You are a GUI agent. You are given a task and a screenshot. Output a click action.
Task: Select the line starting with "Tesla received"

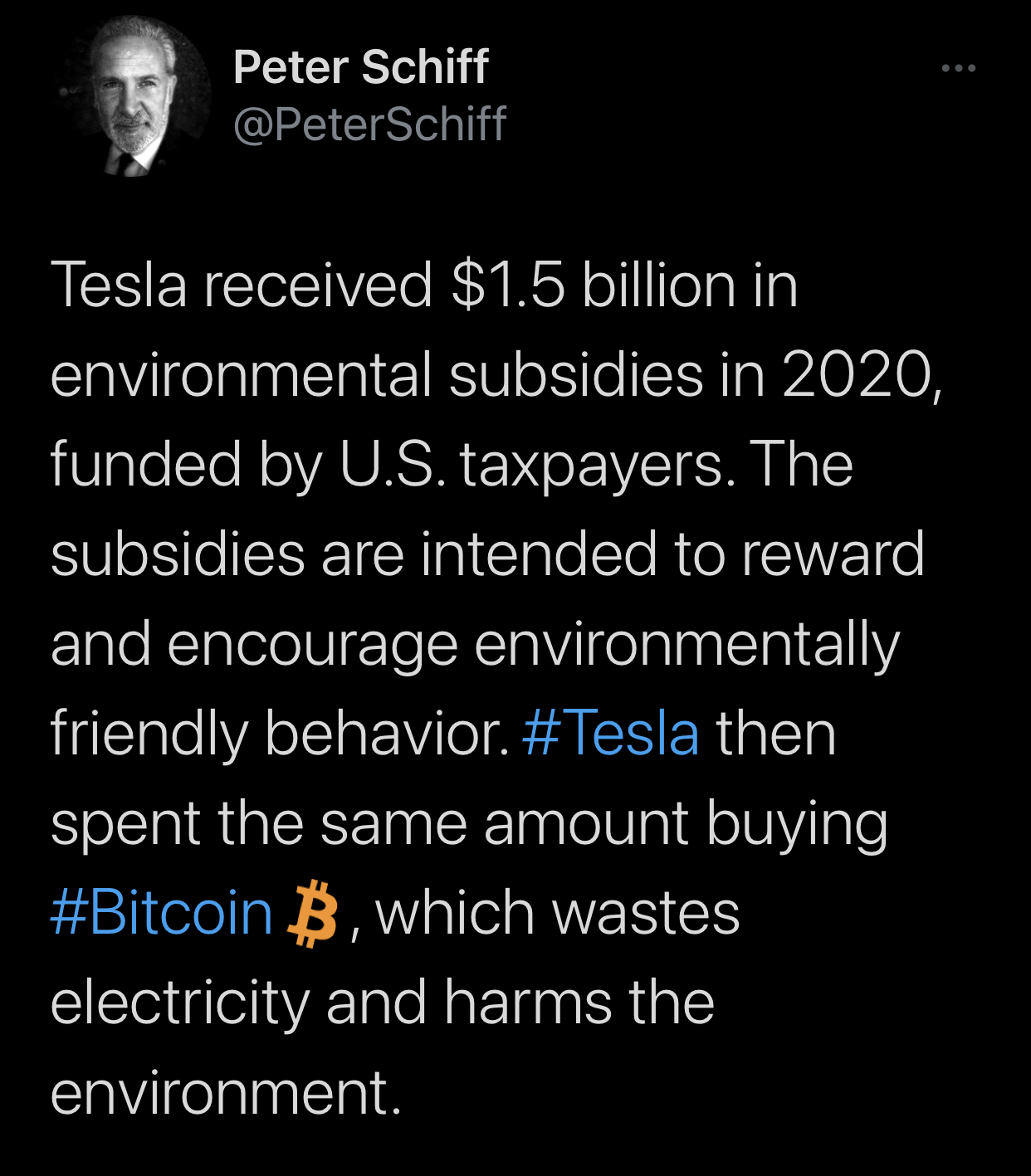424,285
